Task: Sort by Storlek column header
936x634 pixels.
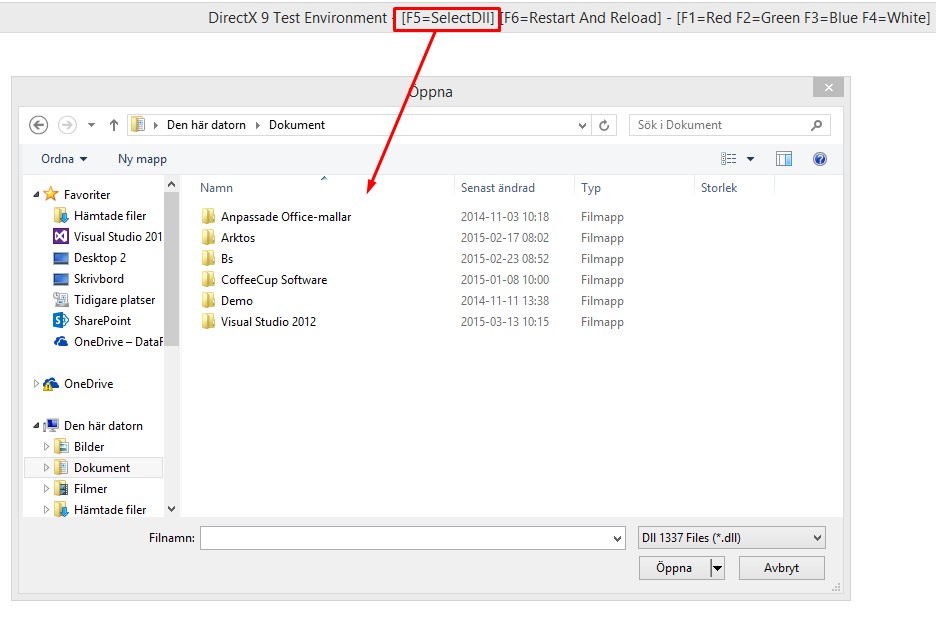Action: pos(719,187)
